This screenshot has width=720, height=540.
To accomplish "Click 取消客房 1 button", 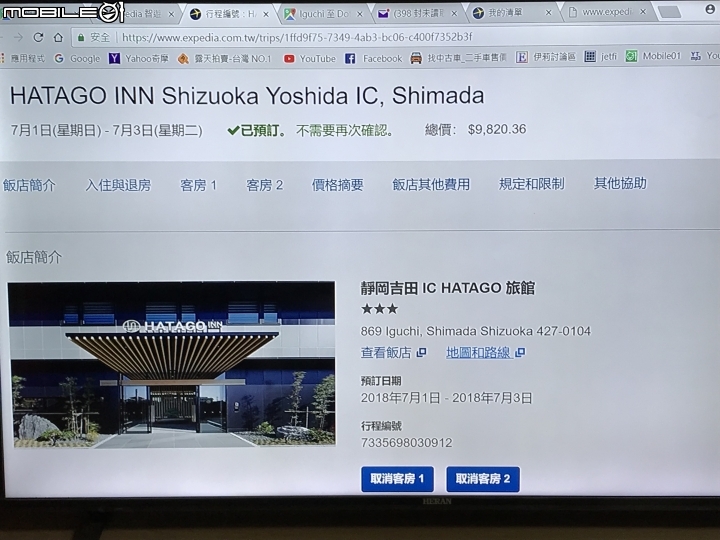I will click(397, 479).
